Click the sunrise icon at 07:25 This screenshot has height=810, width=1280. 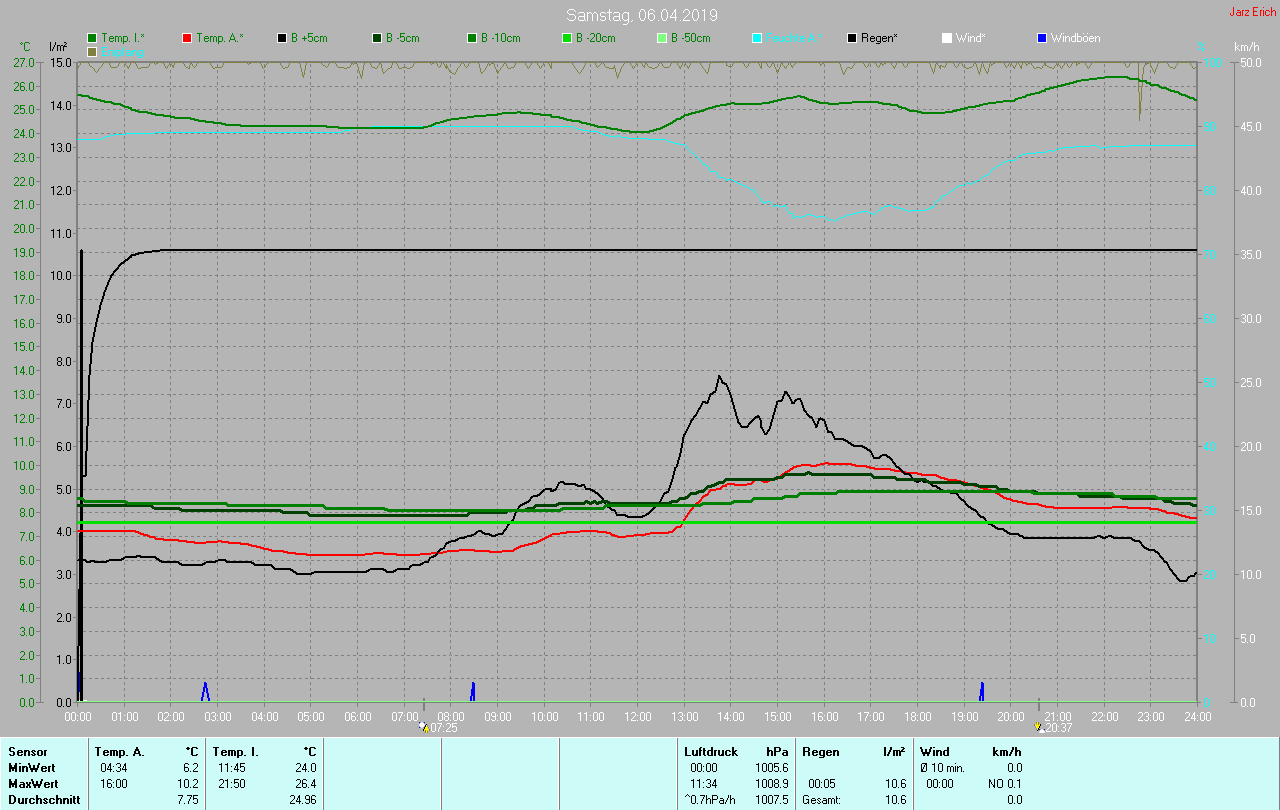(x=425, y=728)
